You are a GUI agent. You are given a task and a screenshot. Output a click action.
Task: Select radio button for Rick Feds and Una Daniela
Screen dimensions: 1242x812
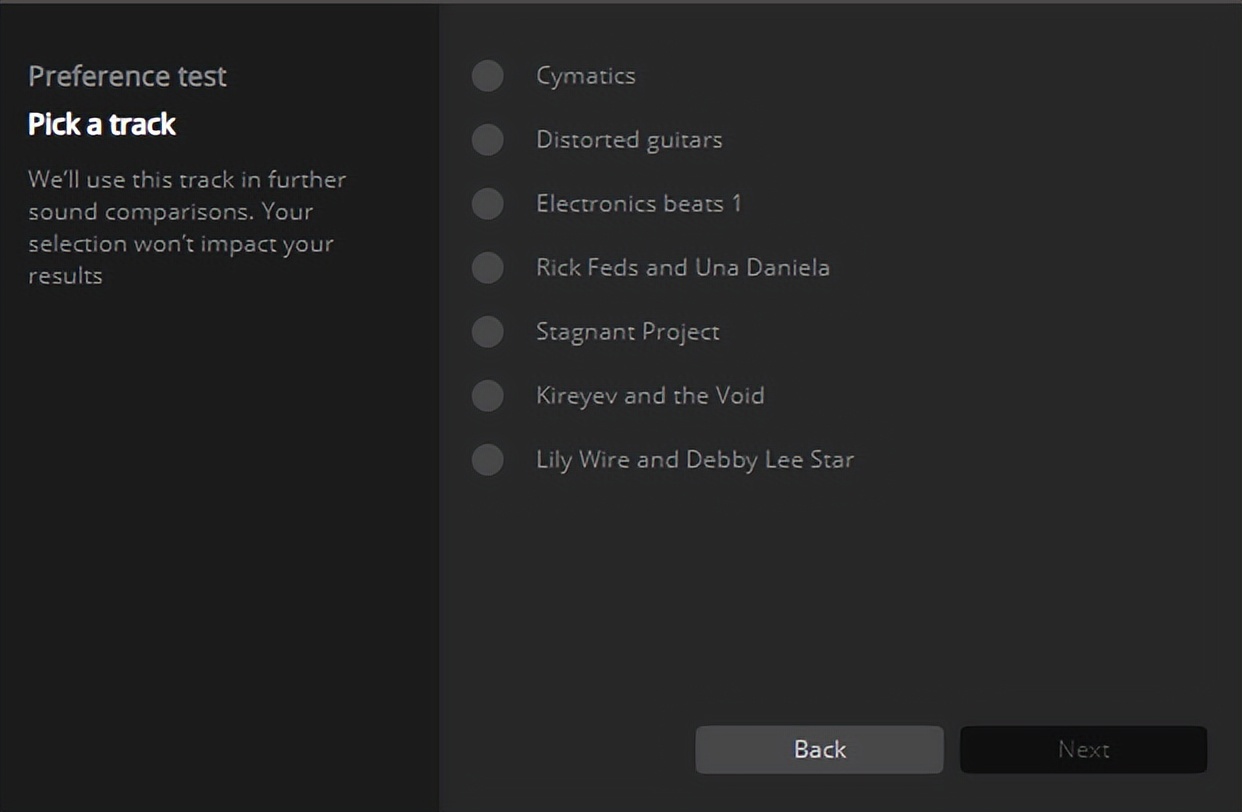click(x=487, y=268)
